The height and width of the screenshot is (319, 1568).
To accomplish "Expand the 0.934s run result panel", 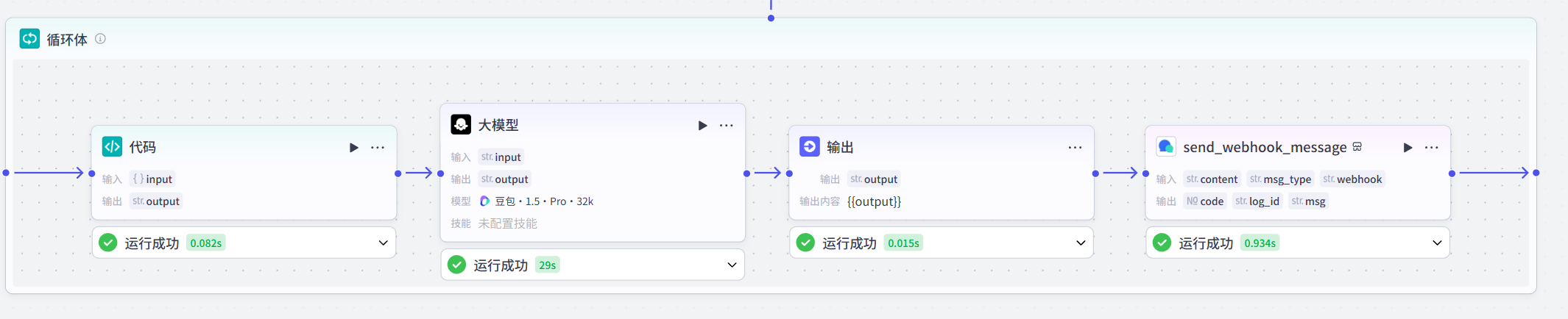I will [x=1437, y=243].
